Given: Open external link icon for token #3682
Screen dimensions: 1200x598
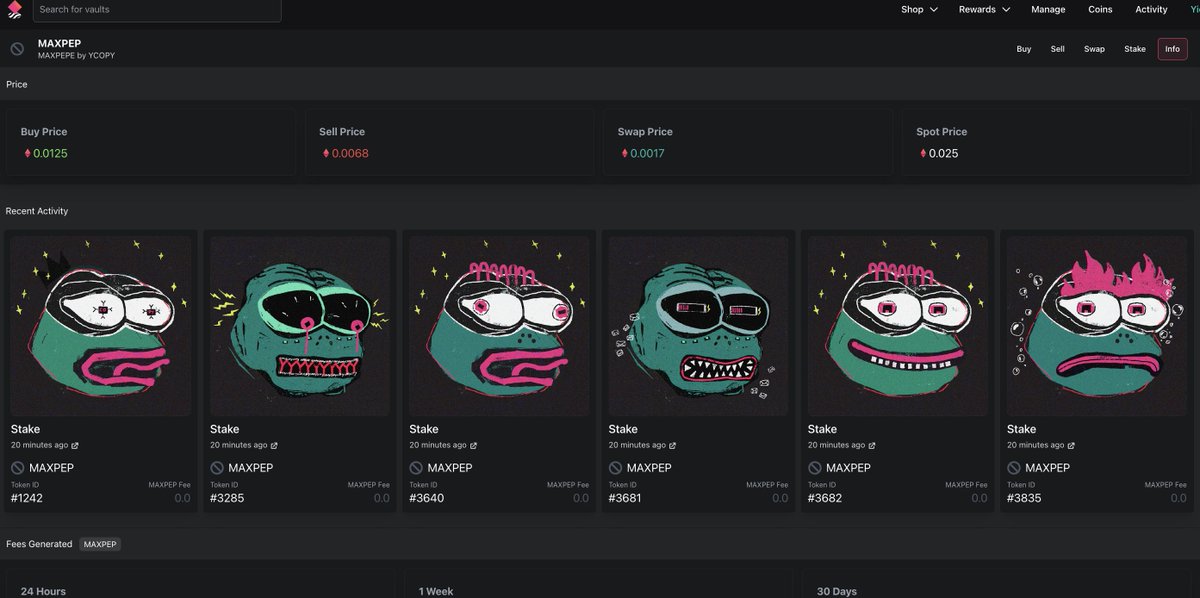Looking at the screenshot, I should coord(872,446).
